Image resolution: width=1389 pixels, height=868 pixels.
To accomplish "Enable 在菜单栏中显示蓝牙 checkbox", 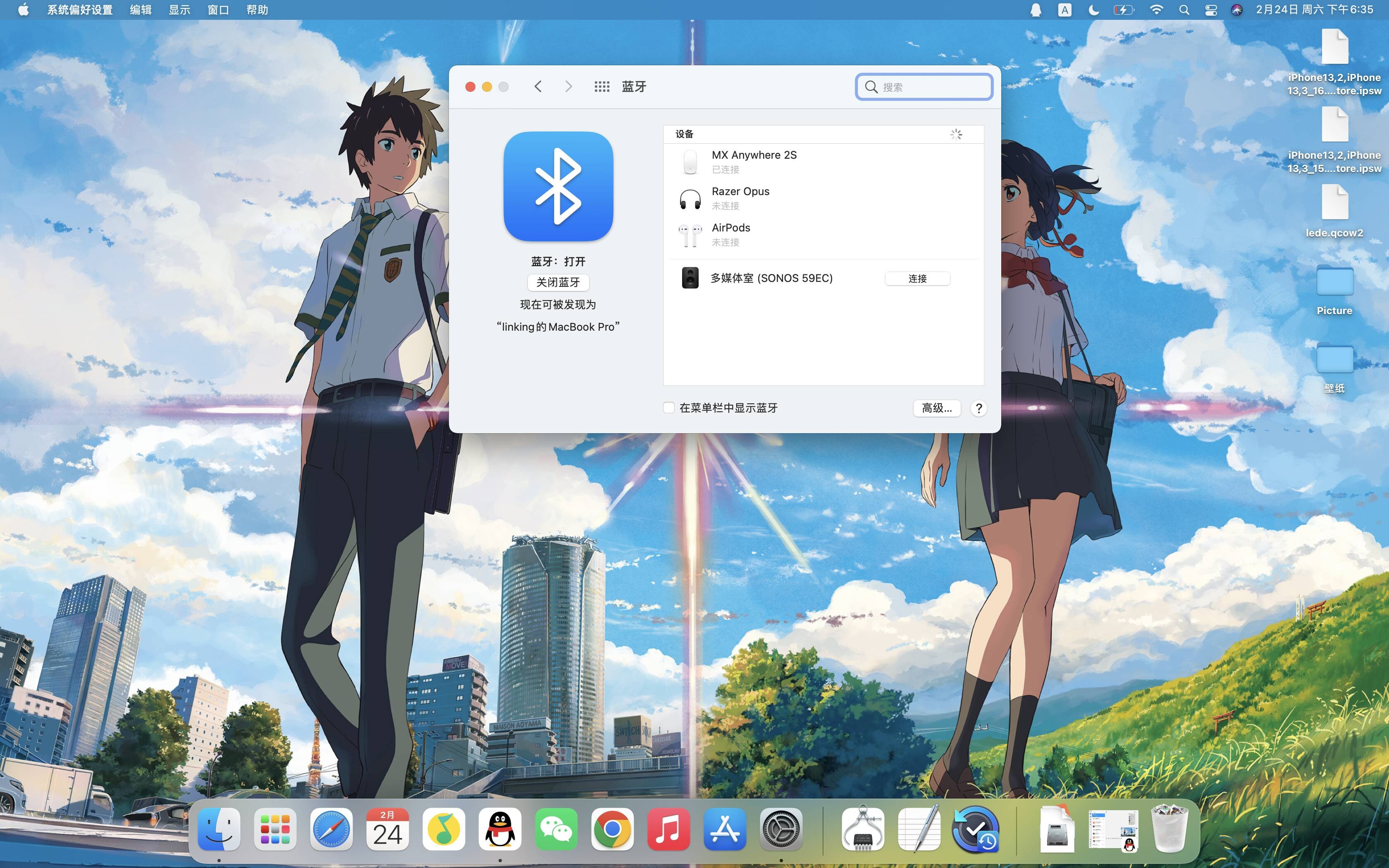I will tap(669, 408).
